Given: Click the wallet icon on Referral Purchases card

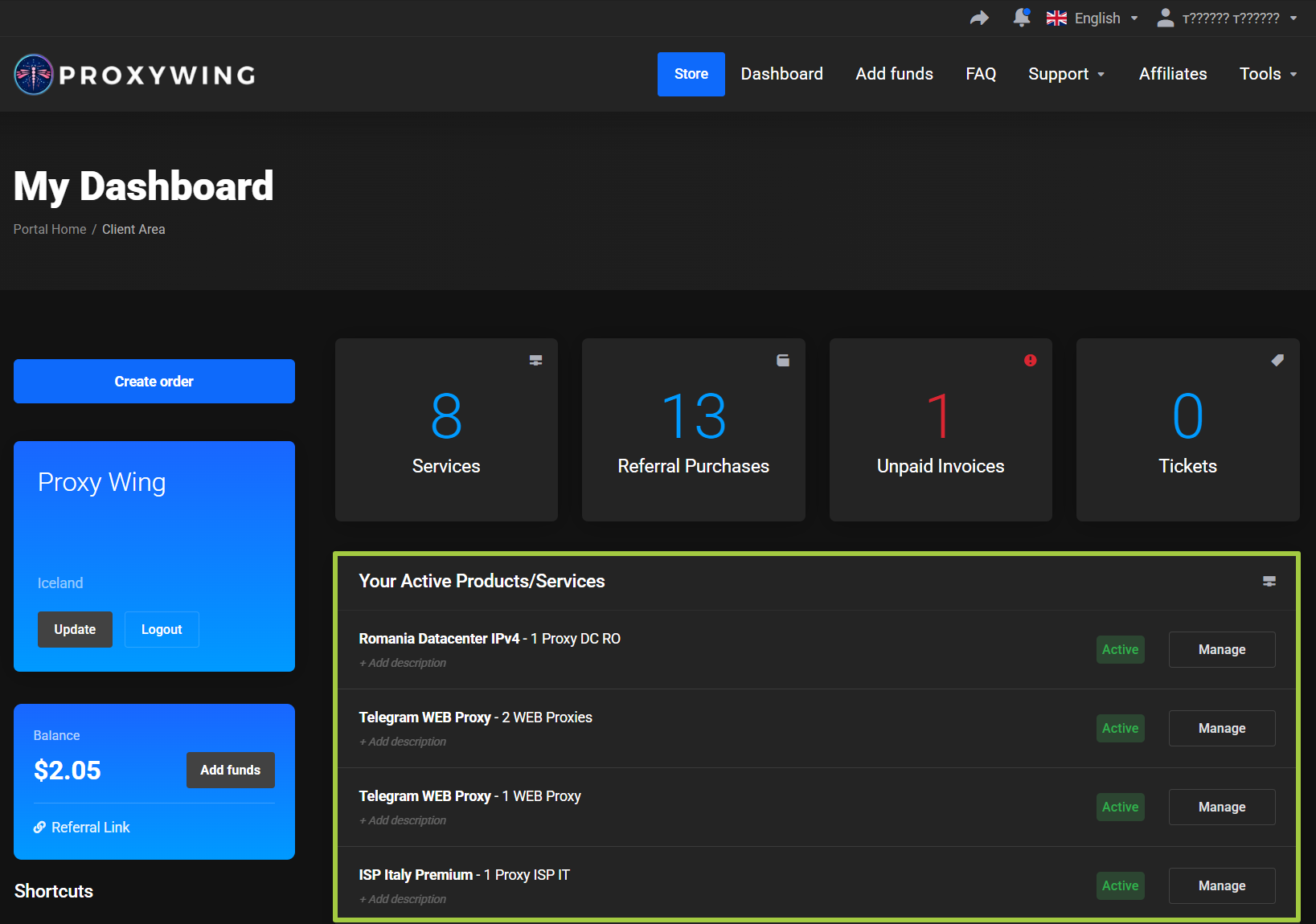Looking at the screenshot, I should 783,360.
